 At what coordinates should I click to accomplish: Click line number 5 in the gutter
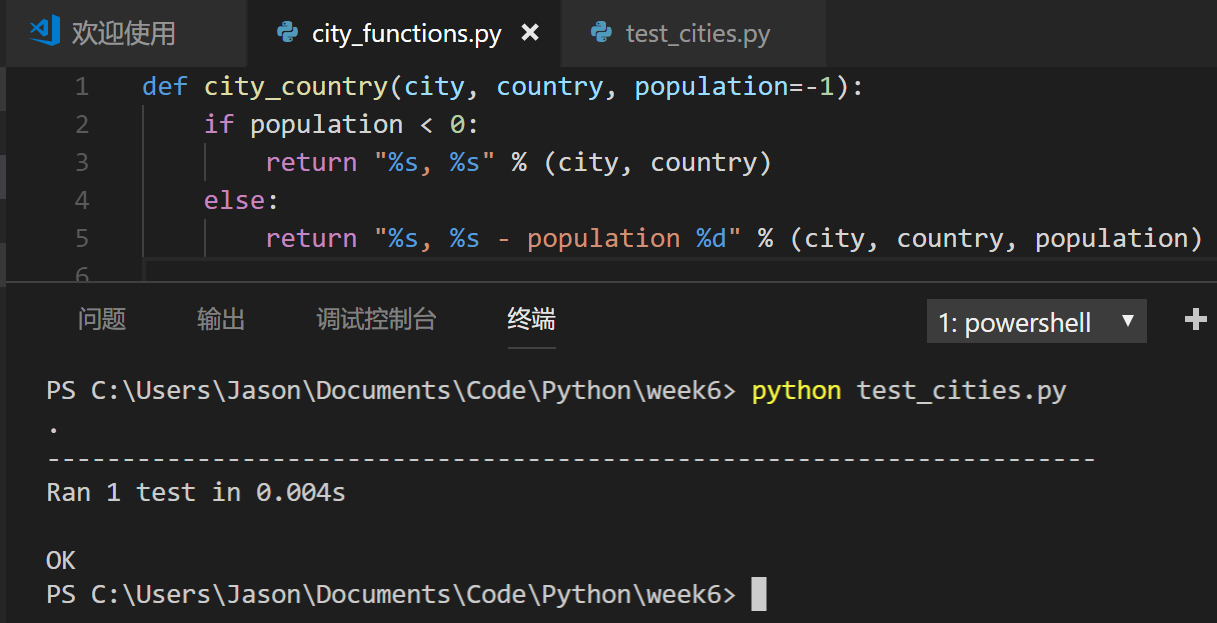click(82, 239)
